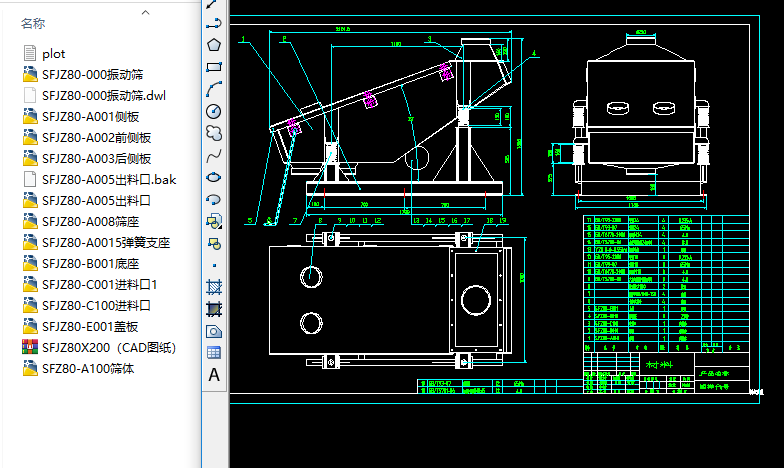Select the Rectangle tool
The height and width of the screenshot is (468, 784).
[x=214, y=67]
